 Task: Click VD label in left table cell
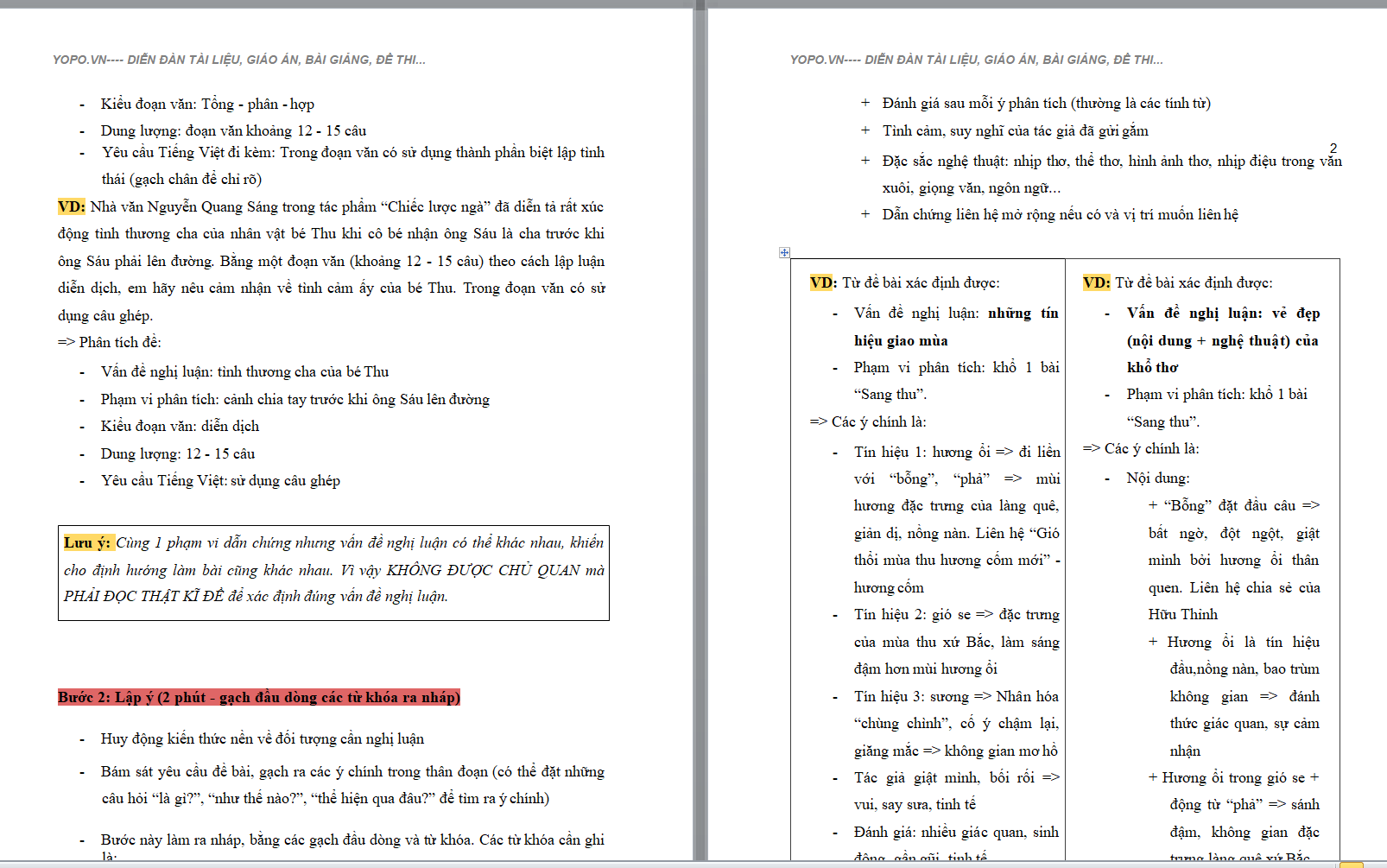click(x=823, y=282)
